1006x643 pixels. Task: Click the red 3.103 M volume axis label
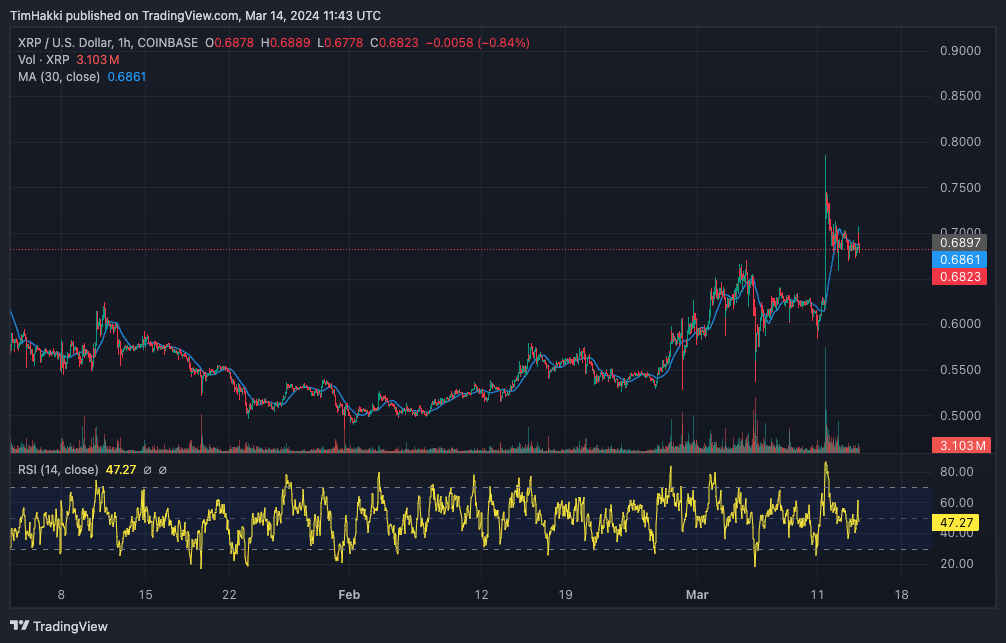(x=961, y=445)
